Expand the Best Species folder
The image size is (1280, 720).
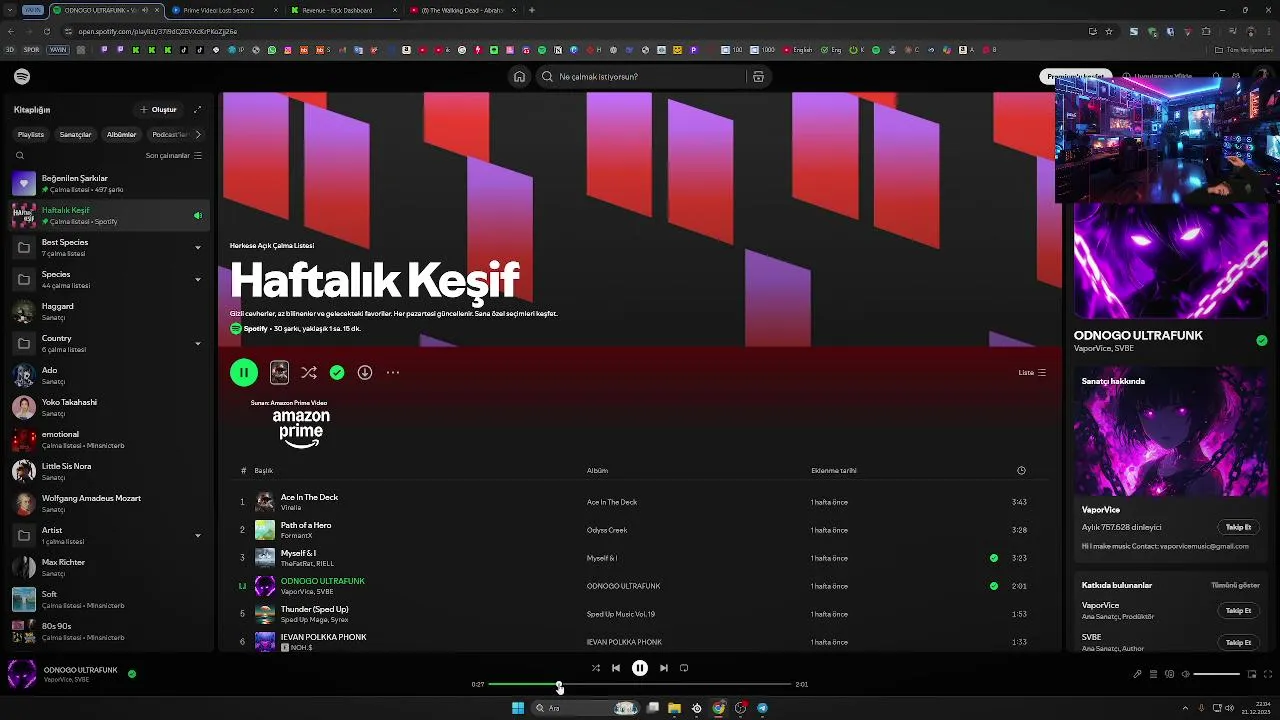pos(197,247)
